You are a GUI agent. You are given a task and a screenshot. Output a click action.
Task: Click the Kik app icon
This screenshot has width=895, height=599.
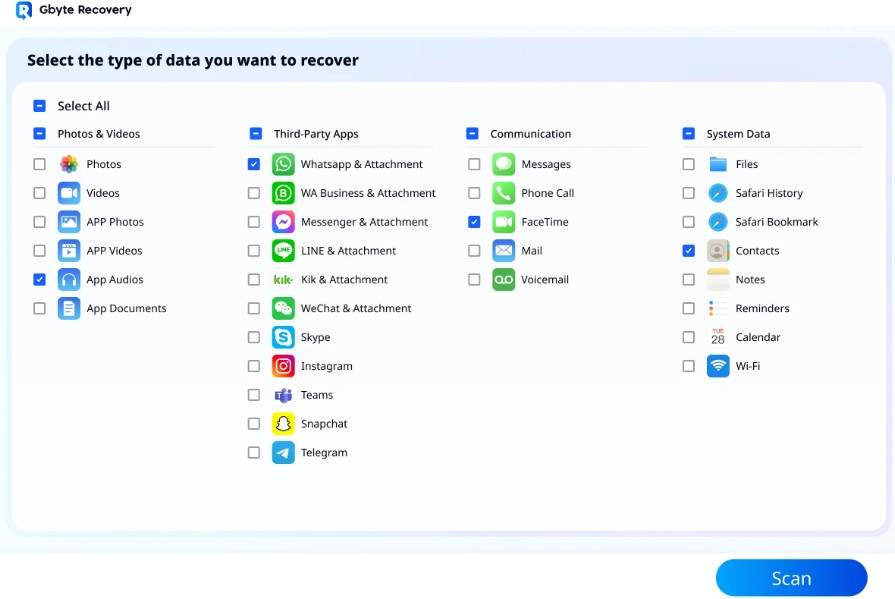click(283, 279)
